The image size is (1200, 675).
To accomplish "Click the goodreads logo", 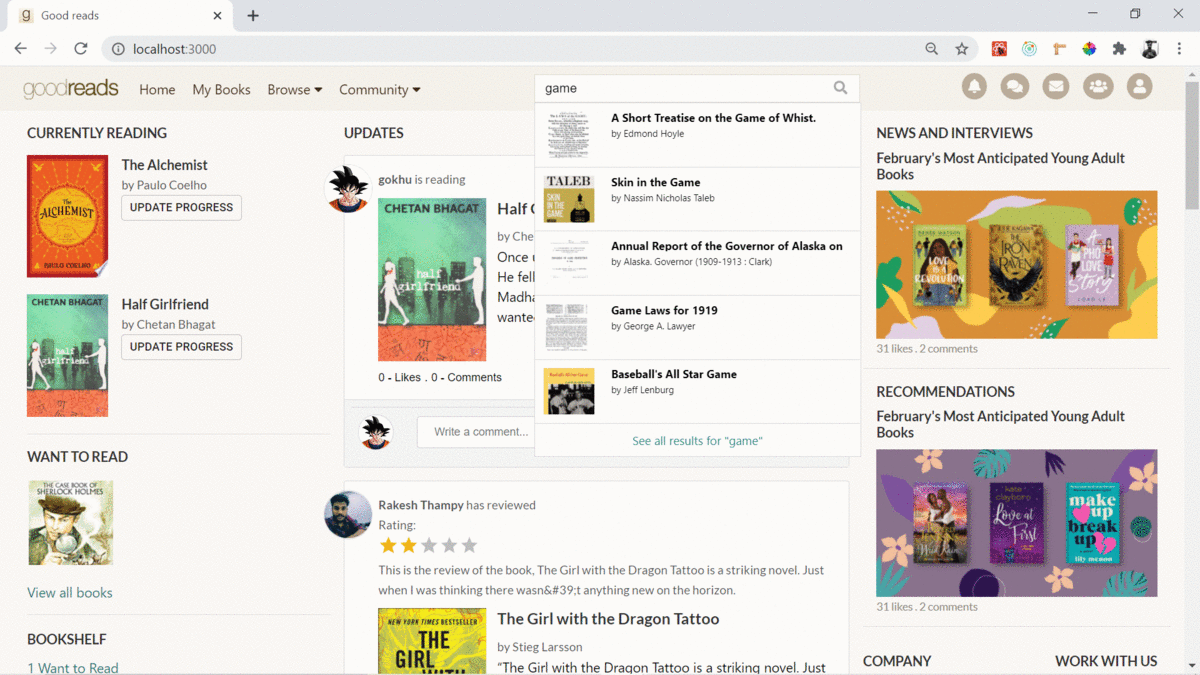I will pos(71,89).
